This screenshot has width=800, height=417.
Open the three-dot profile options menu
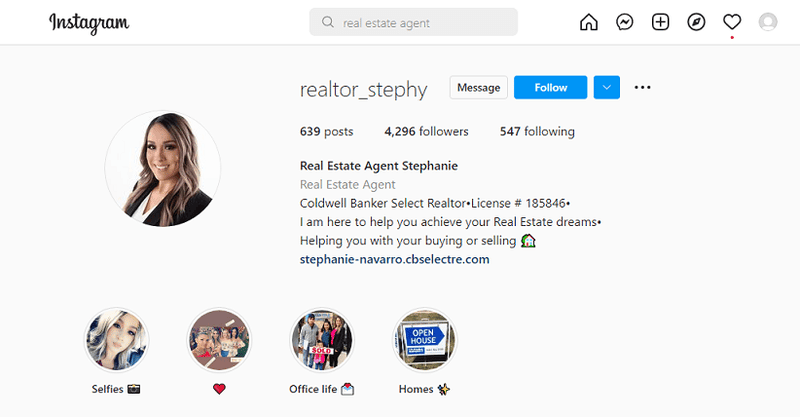(642, 87)
